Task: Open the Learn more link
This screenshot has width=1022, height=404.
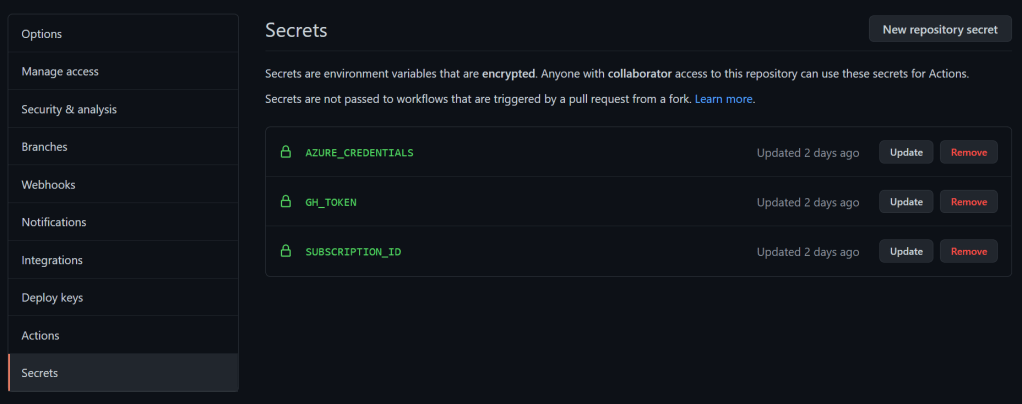Action: tap(723, 99)
